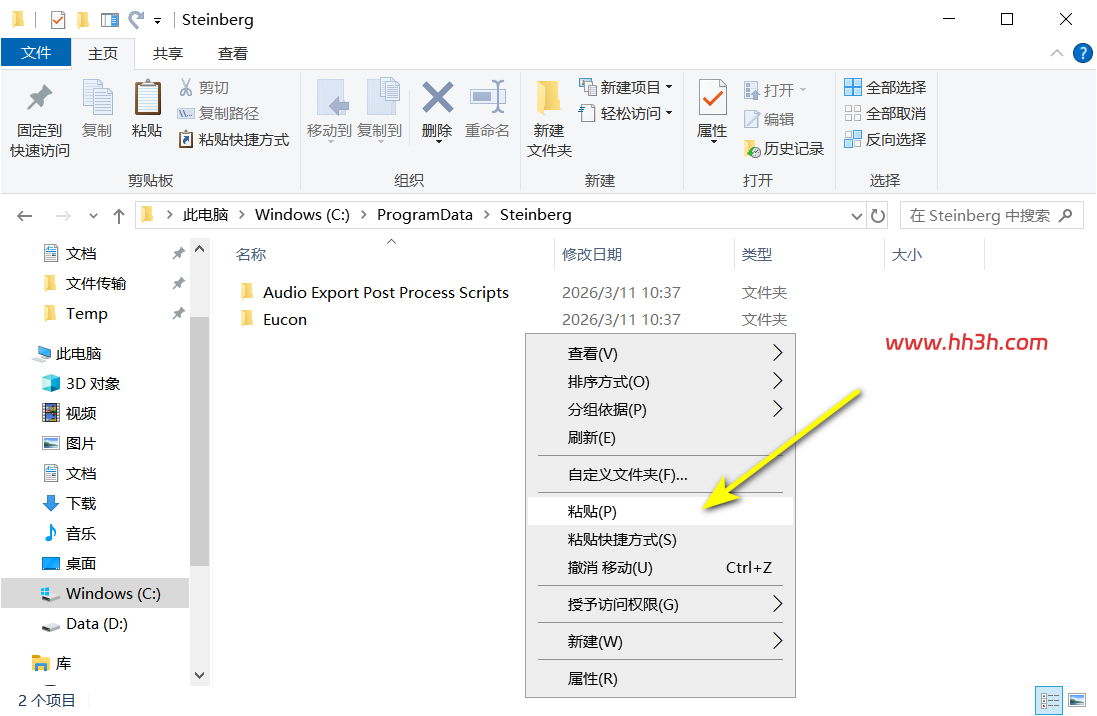Sort by Date modified (修改日期) column header
The width and height of the screenshot is (1097, 716).
click(592, 254)
